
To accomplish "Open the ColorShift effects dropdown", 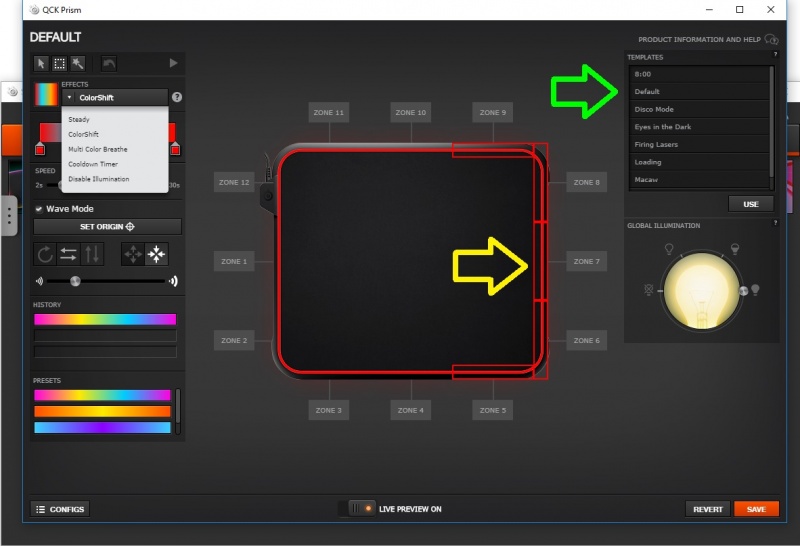I will [x=115, y=97].
